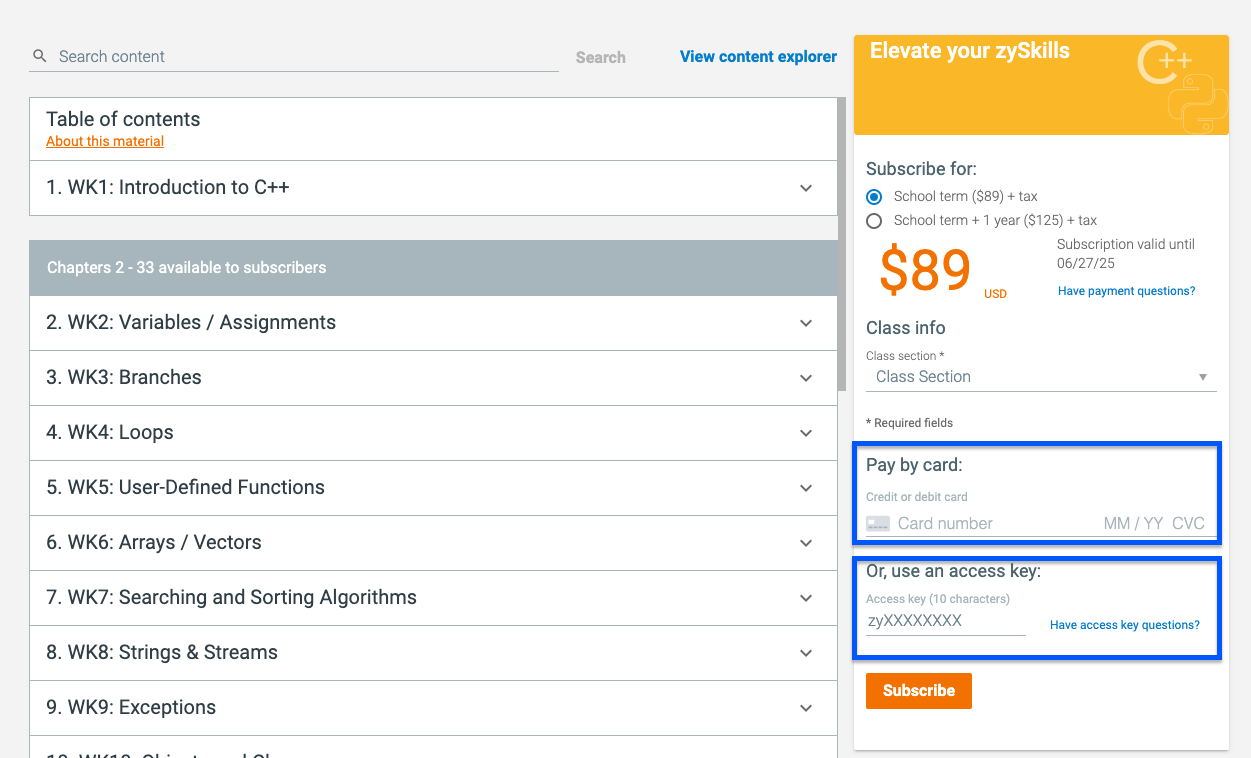Open the Class Section dropdown

pos(1040,377)
